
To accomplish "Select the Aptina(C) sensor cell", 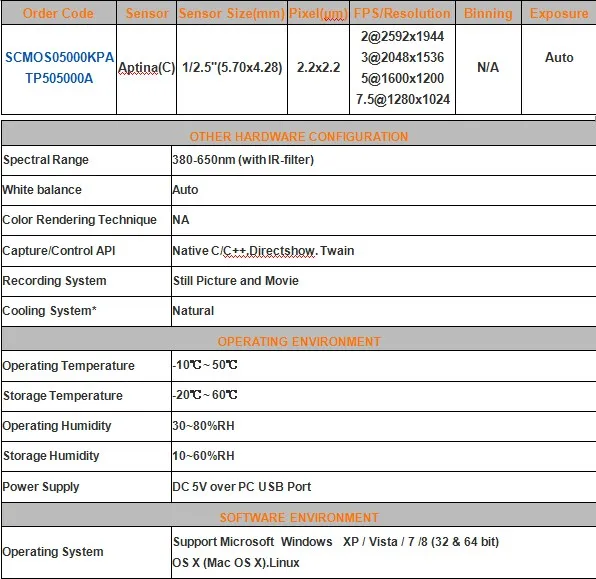I will [146, 68].
